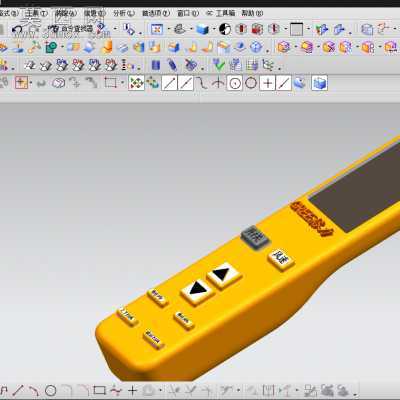Select the Arc sketch tool in the bottom toolbar
Viewport: 400px width, 400px height.
[x=34, y=390]
